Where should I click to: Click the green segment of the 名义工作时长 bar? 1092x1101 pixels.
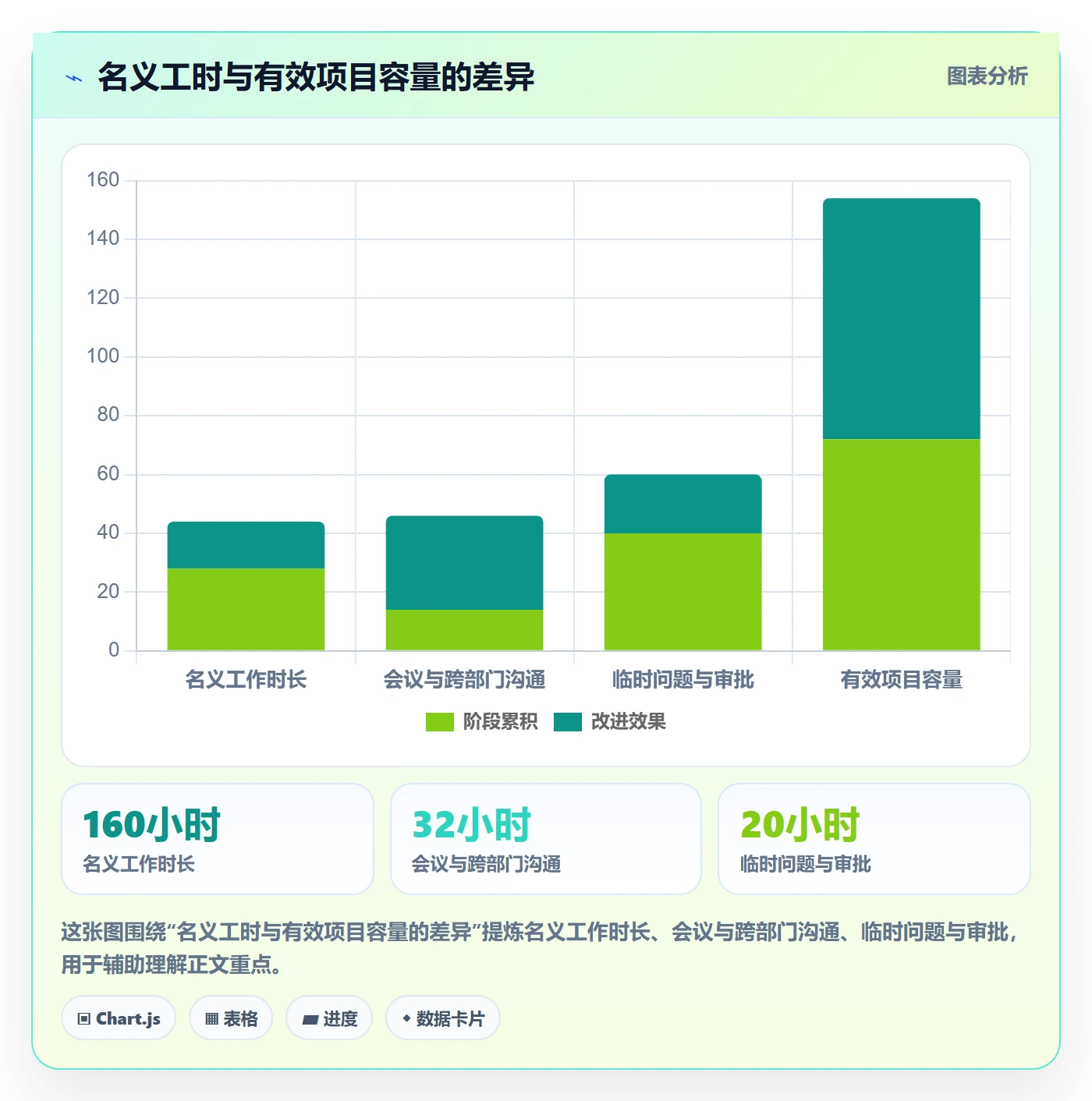click(x=246, y=610)
